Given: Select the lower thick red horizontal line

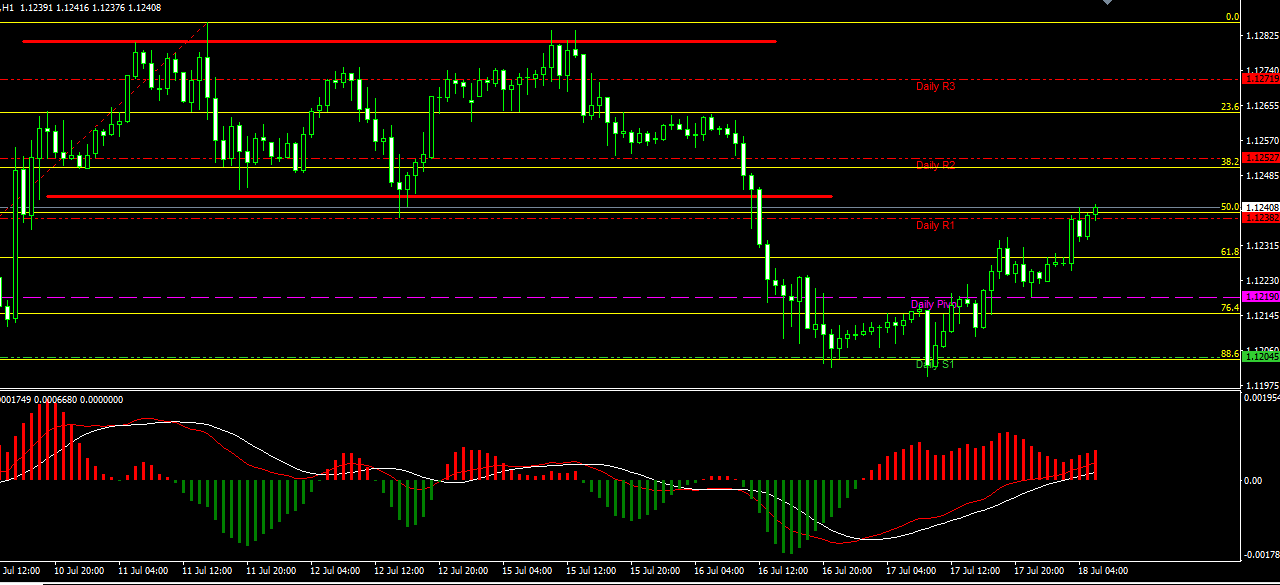Looking at the screenshot, I should coord(439,196).
